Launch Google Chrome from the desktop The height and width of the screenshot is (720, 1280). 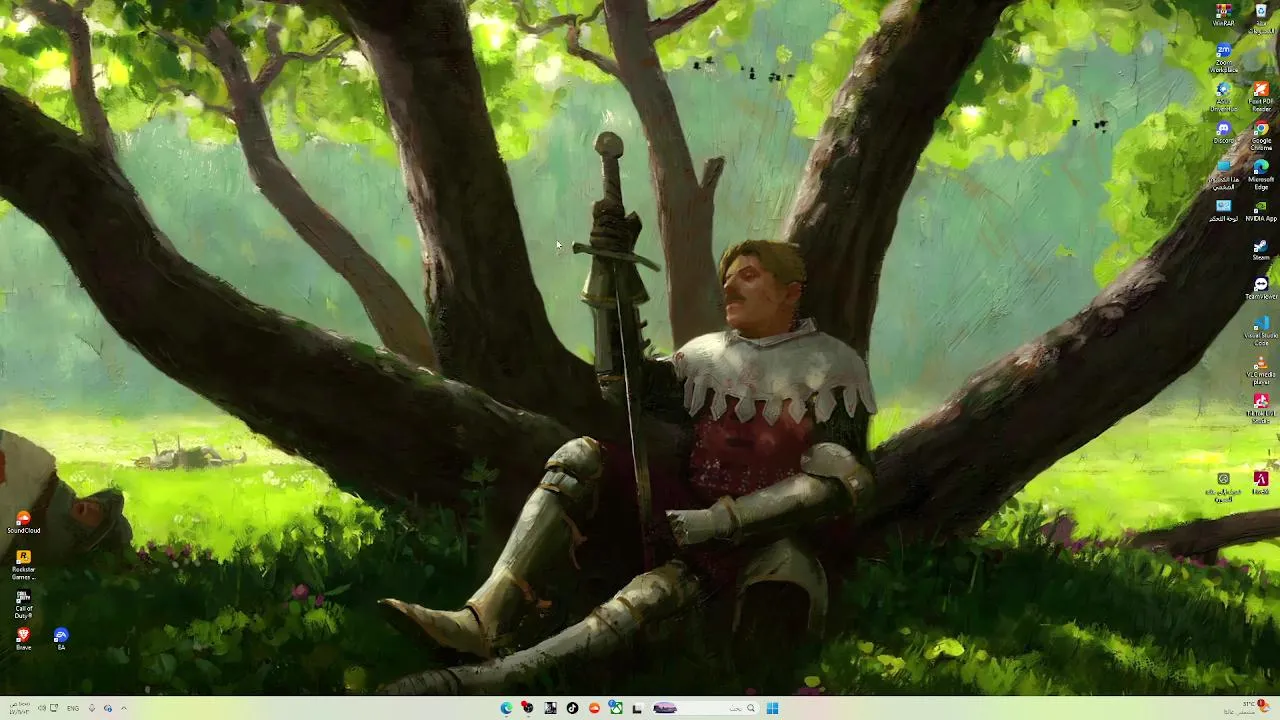pos(1261,136)
